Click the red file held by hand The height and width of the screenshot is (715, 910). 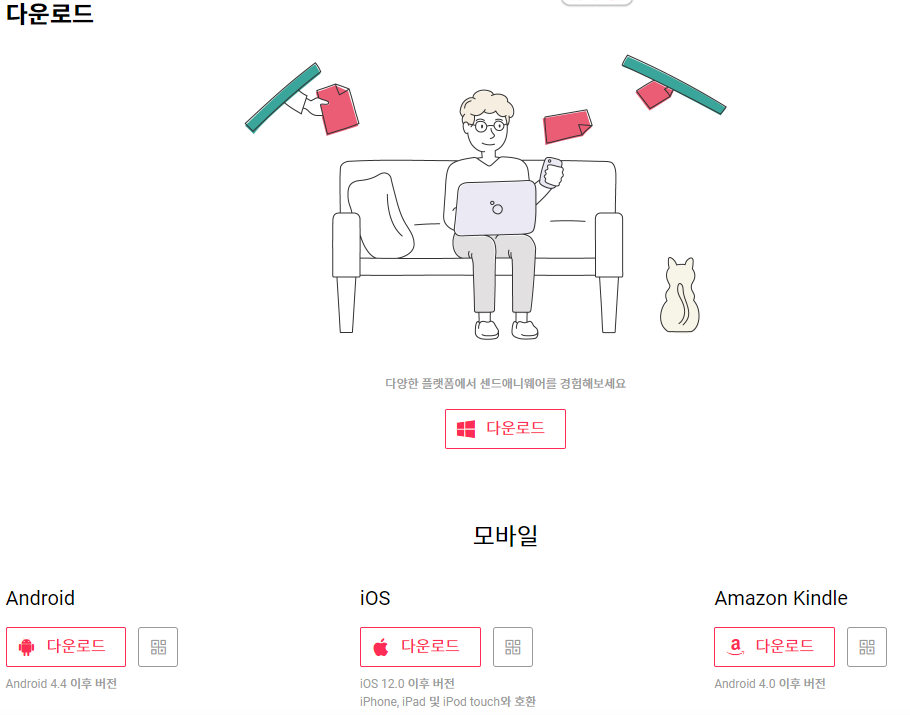pos(337,109)
